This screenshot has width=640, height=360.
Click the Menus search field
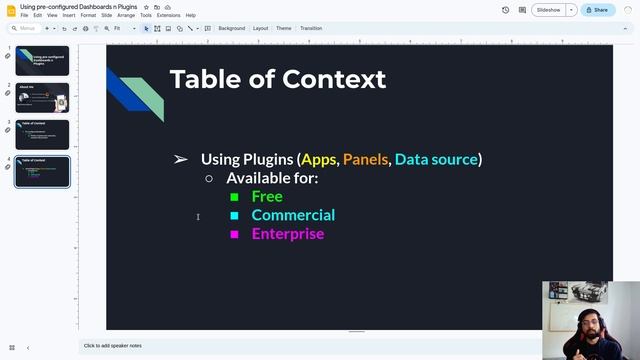[24, 29]
